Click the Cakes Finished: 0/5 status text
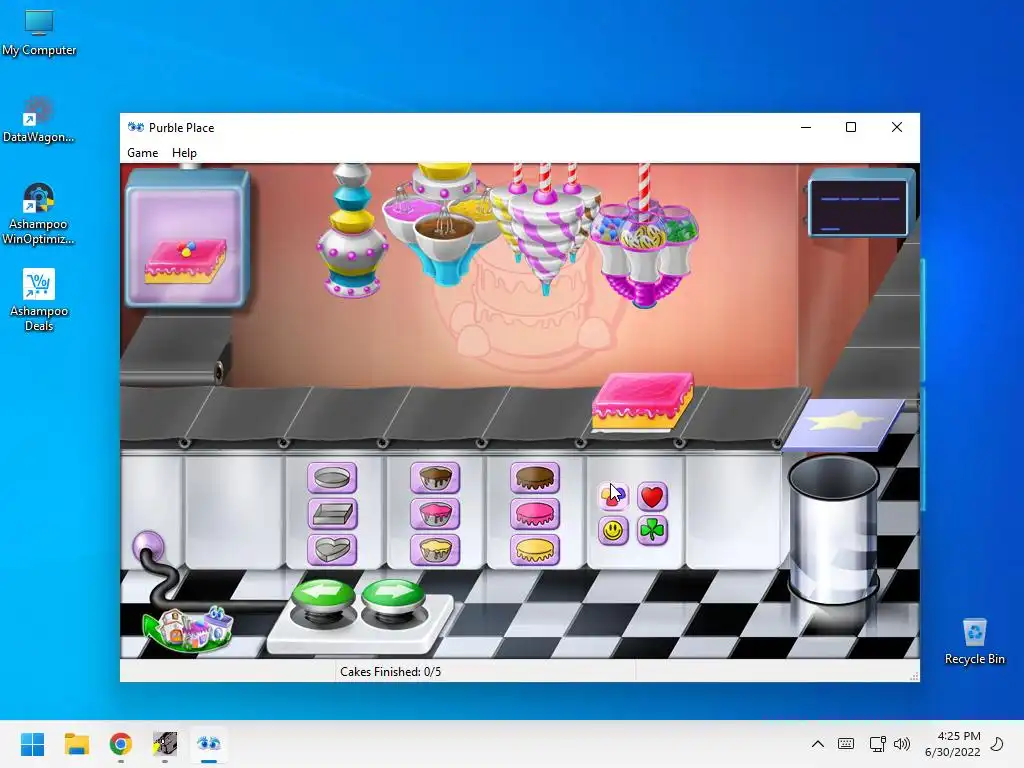Screen dimensions: 1024x768 [x=391, y=671]
